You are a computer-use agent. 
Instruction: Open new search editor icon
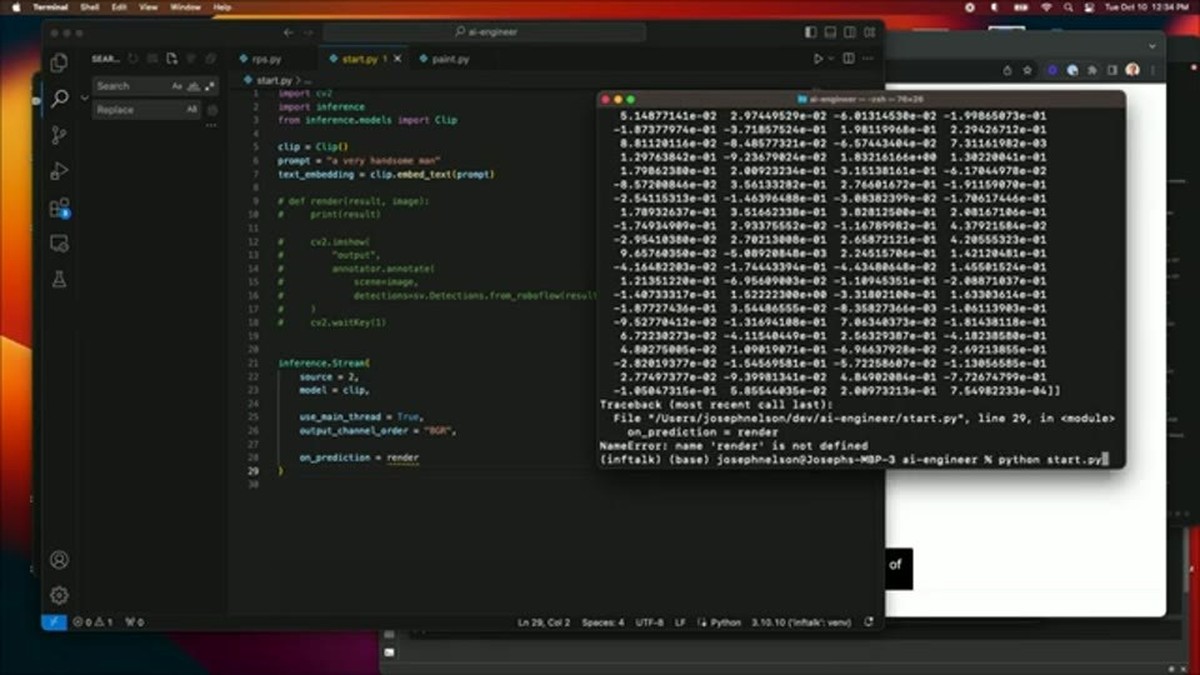coord(172,59)
